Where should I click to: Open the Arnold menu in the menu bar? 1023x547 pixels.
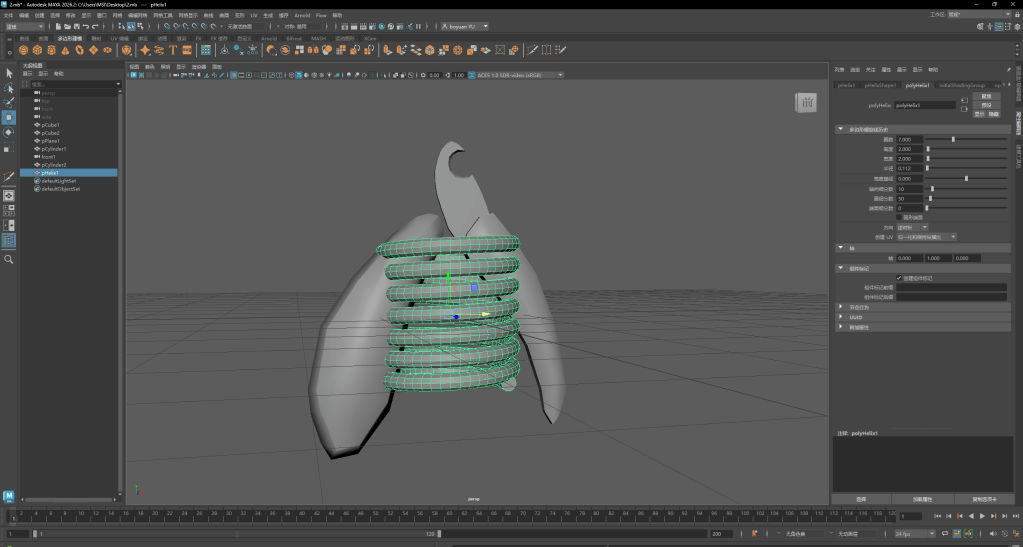301,16
